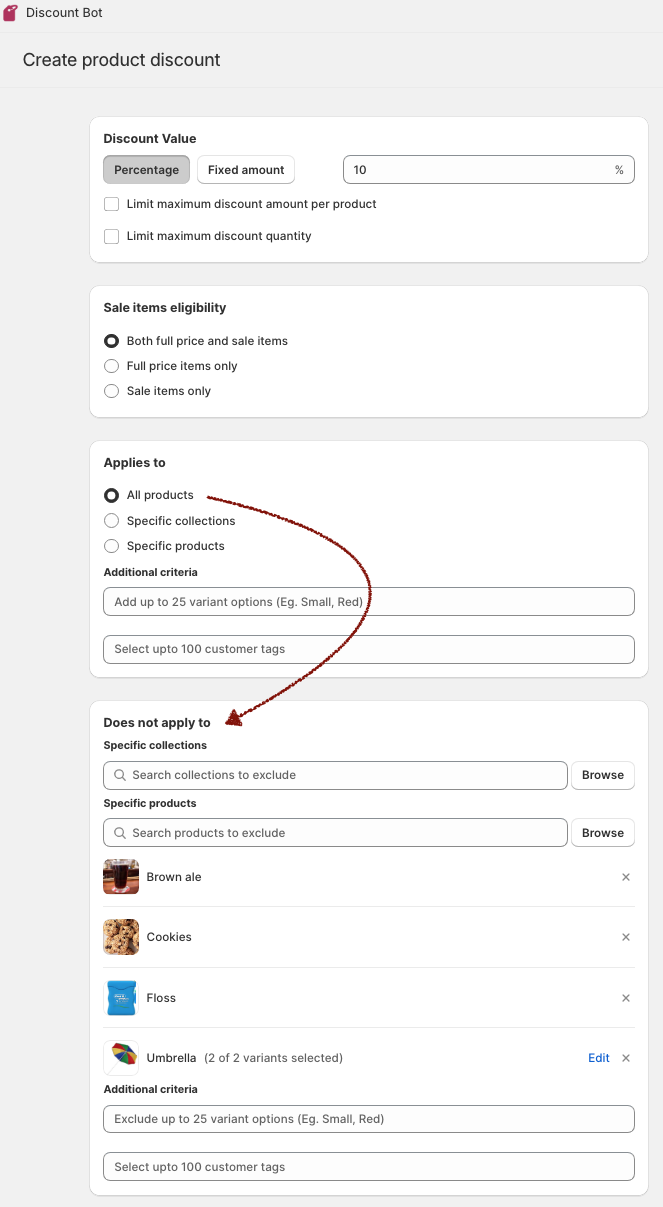
Task: Select Full price items only
Action: pos(112,366)
